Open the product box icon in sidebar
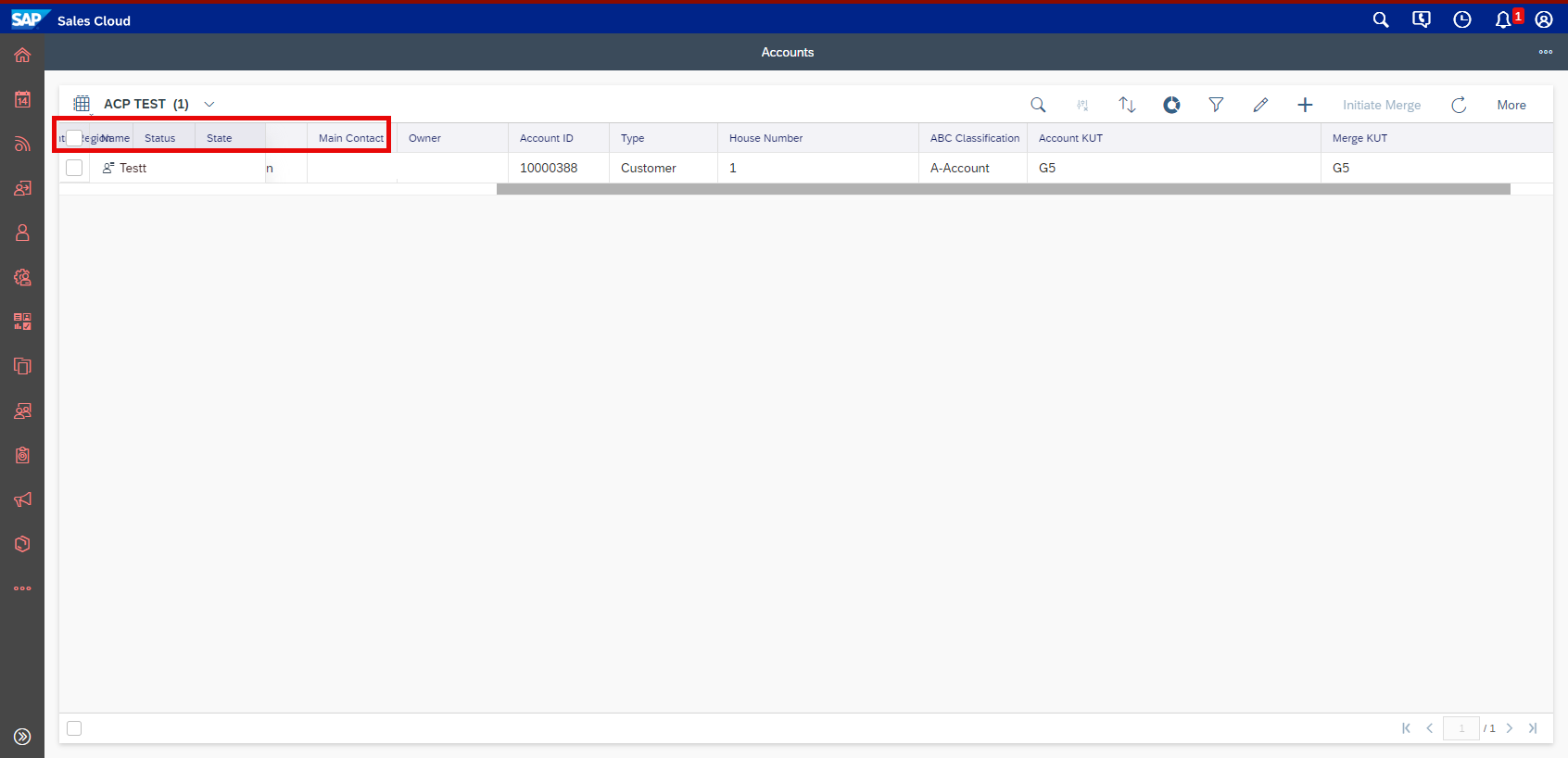 pyautogui.click(x=22, y=544)
